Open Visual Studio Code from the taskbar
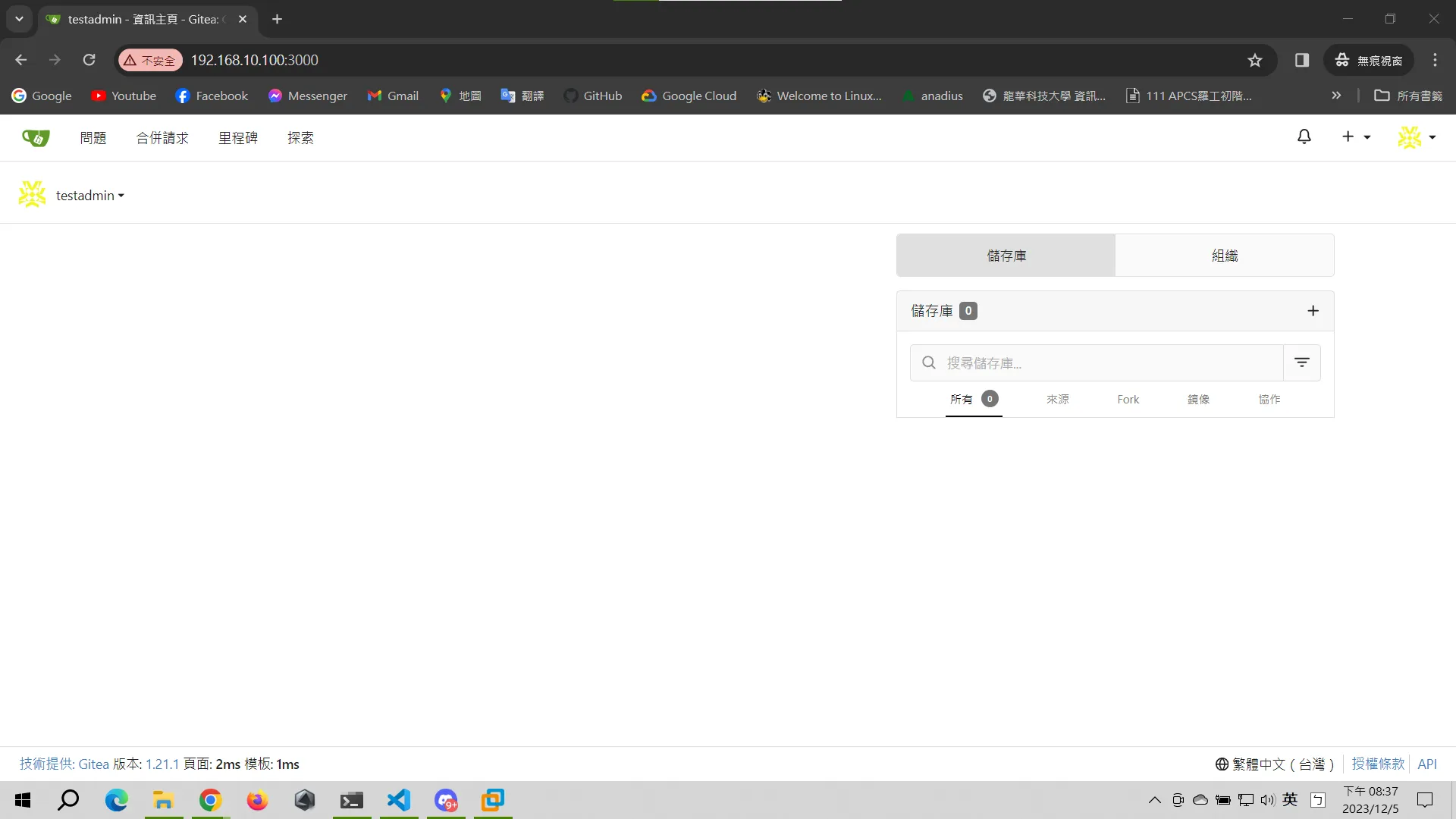 (399, 800)
